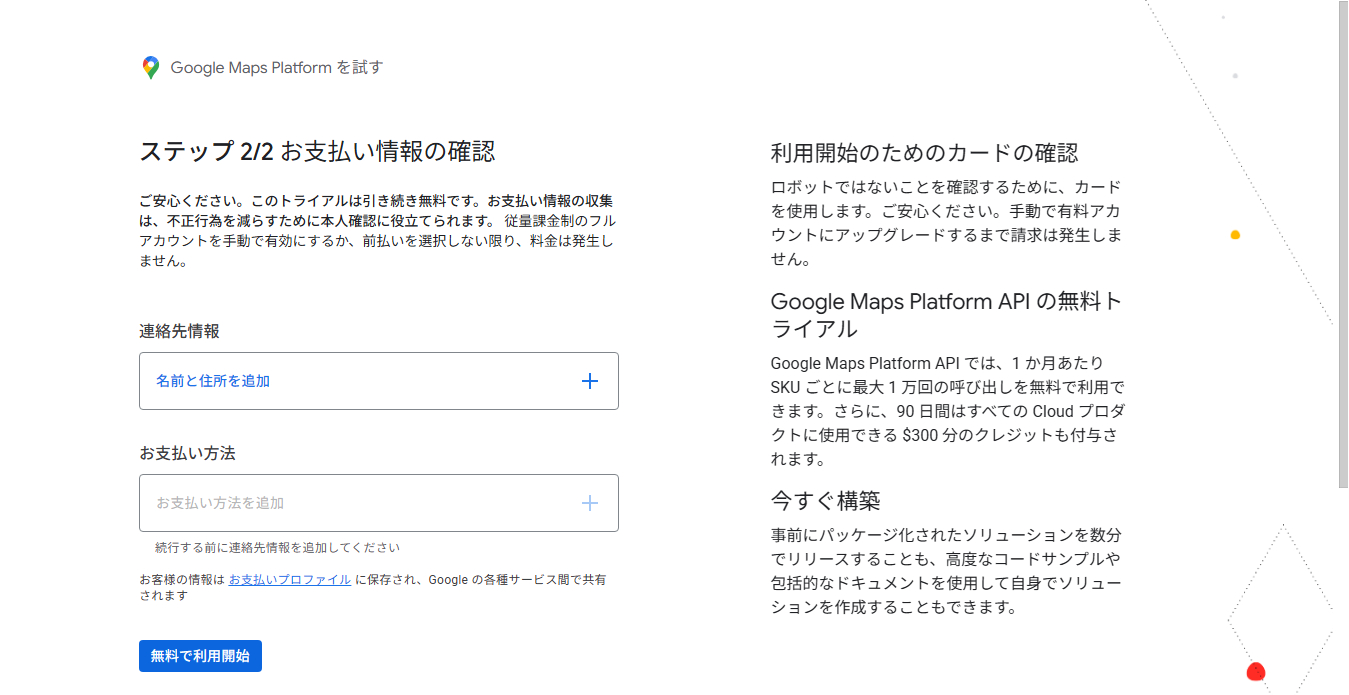Click the Google Maps Platform API の無料トライアル heading
Image resolution: width=1349 pixels, height=695 pixels.
[946, 315]
